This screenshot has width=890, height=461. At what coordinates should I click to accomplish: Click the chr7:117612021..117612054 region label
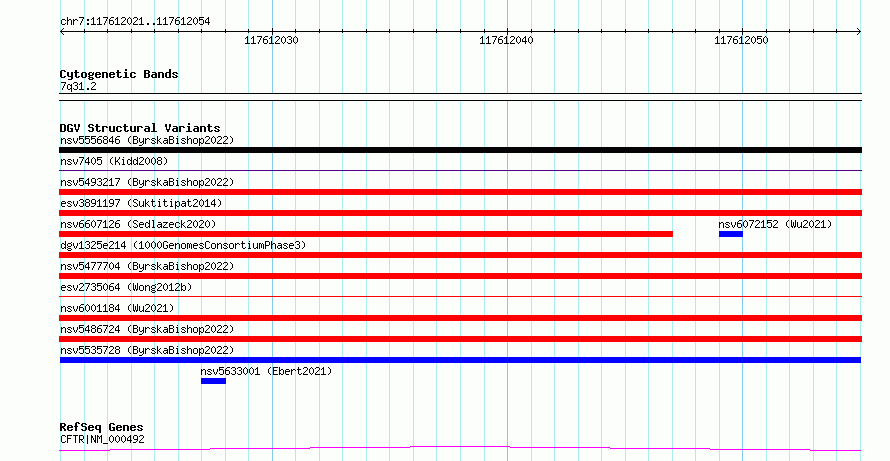point(135,22)
